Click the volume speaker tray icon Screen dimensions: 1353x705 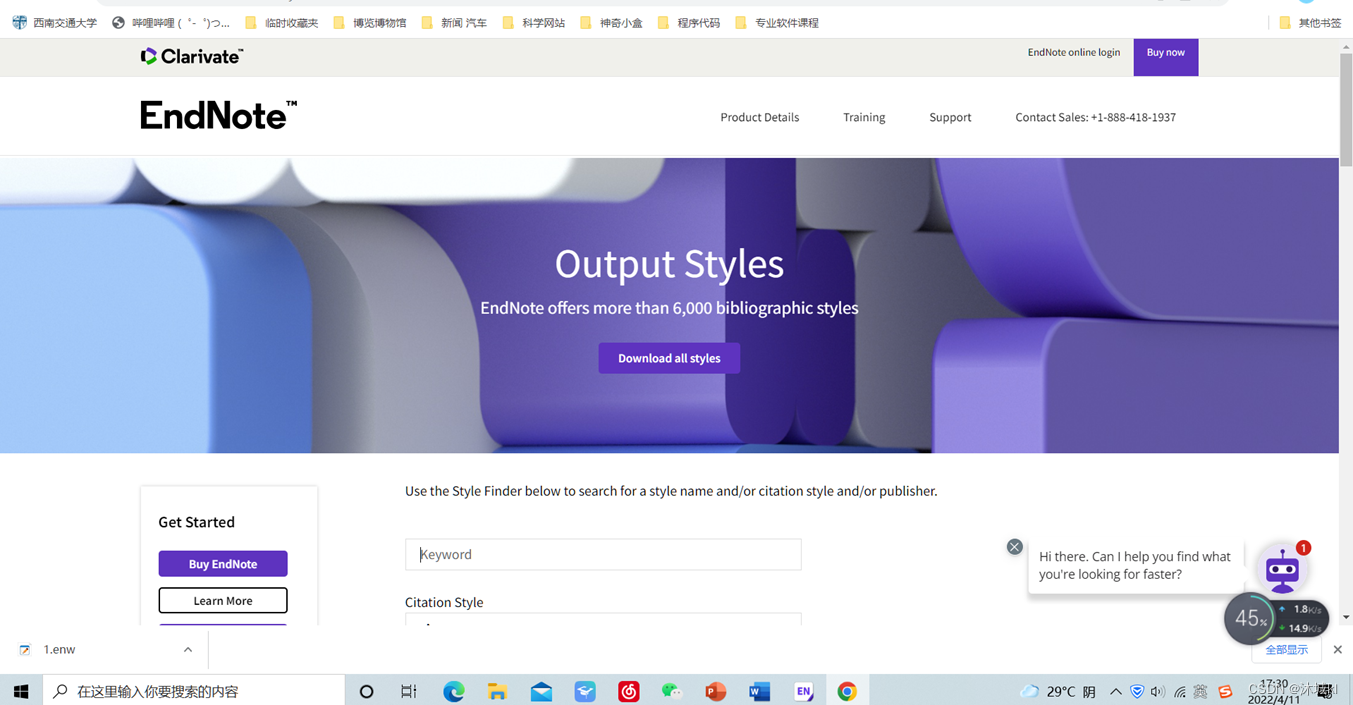(1158, 691)
